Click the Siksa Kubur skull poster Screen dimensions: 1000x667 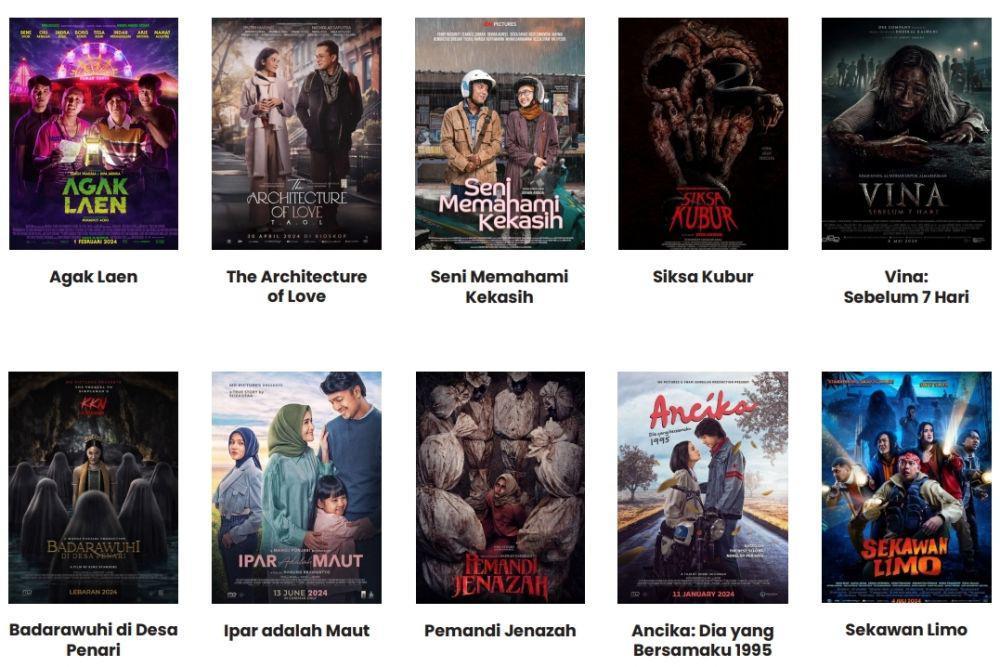pyautogui.click(x=703, y=133)
